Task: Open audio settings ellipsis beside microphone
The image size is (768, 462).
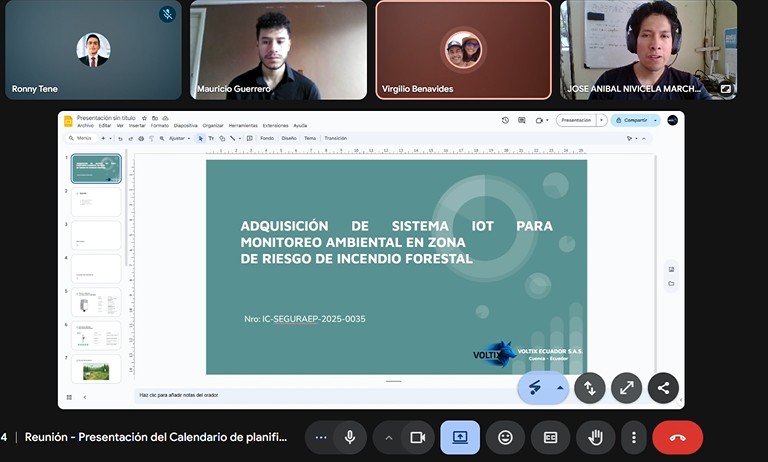Action: (321, 438)
